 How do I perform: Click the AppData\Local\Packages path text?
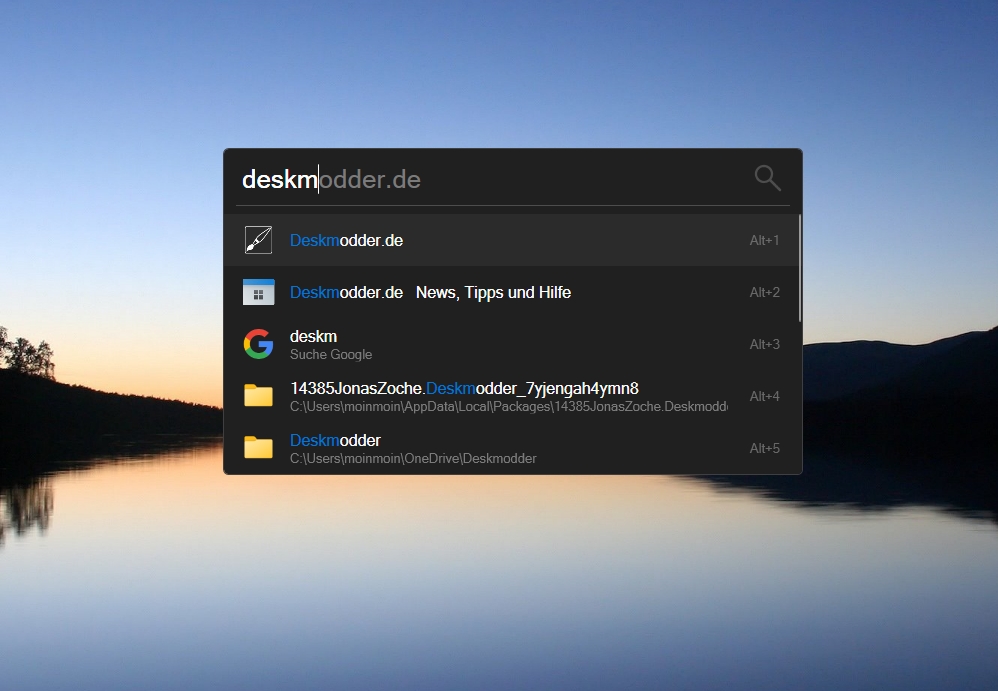[509, 407]
